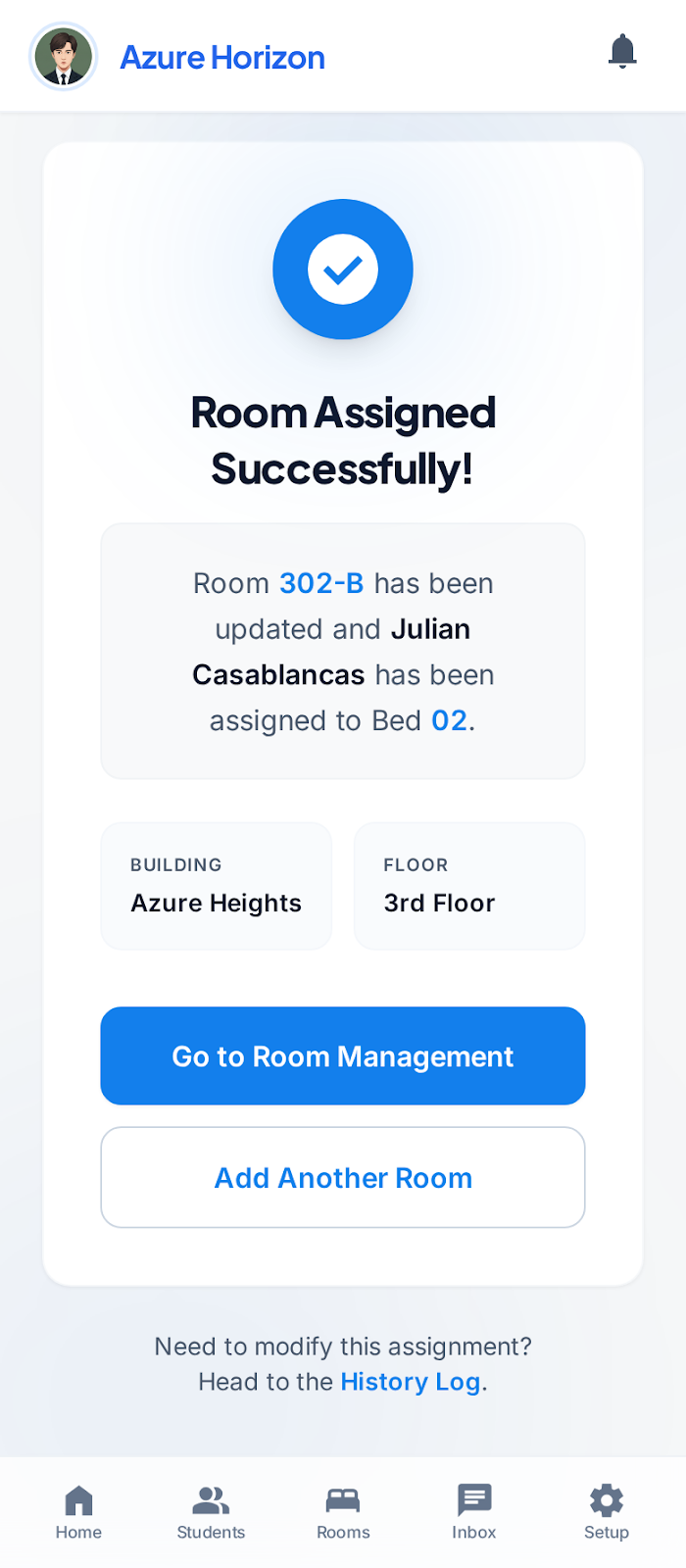Image resolution: width=686 pixels, height=1568 pixels.
Task: Click Go to Room Management
Action: [x=342, y=1055]
